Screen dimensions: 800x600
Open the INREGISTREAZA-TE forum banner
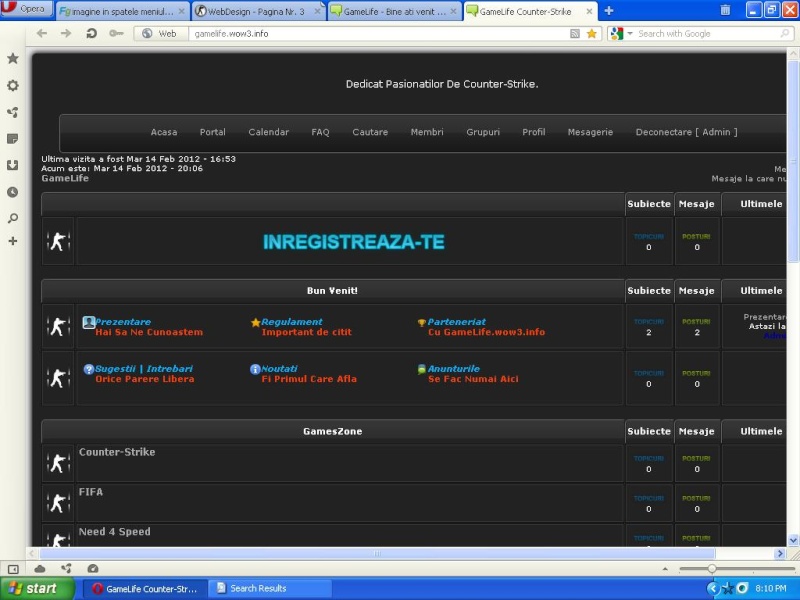(x=354, y=242)
